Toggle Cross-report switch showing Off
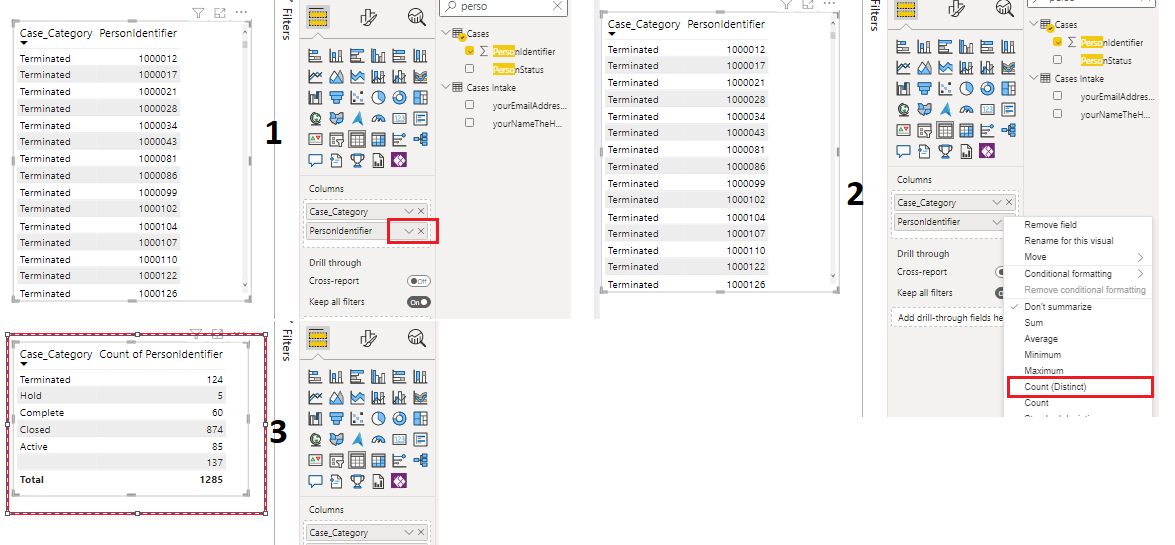 [x=419, y=281]
